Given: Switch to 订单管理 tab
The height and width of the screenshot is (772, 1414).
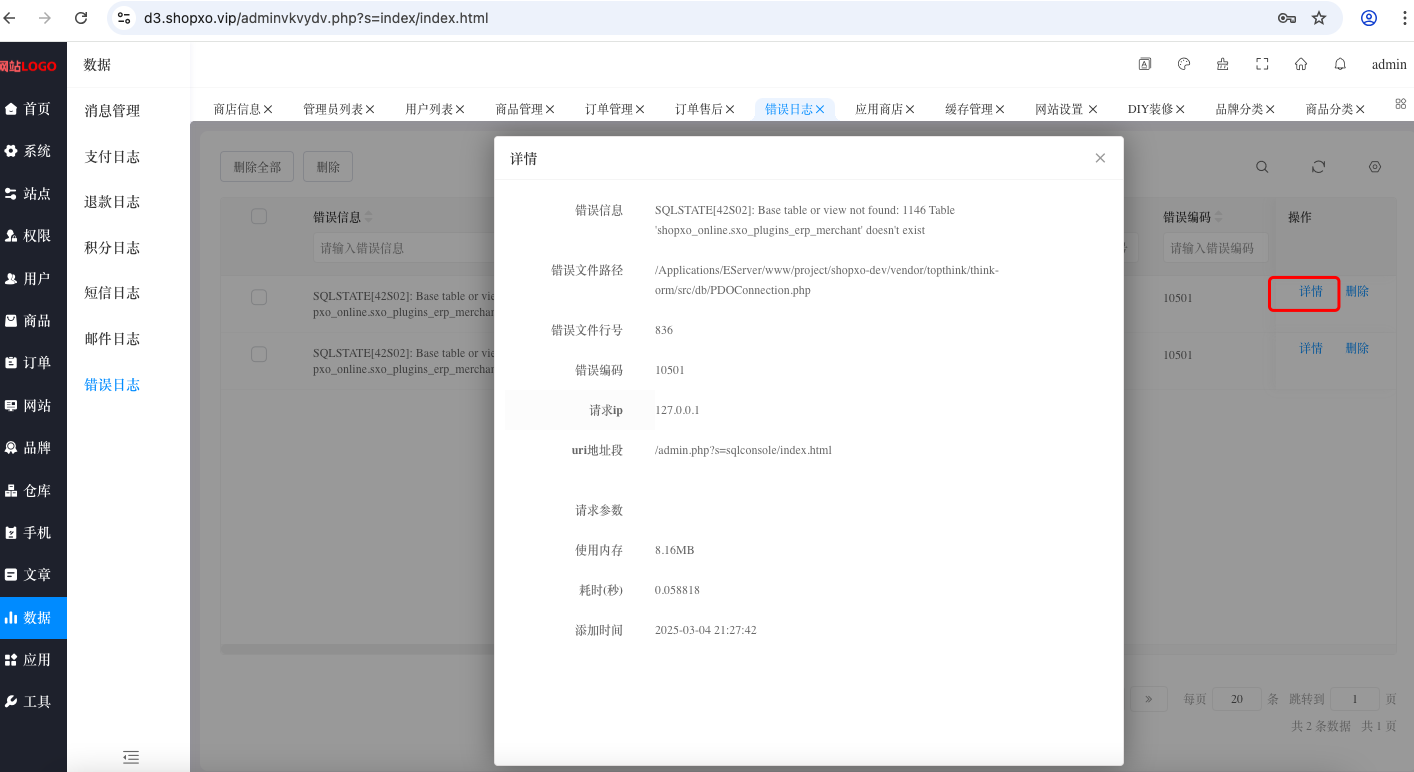Looking at the screenshot, I should coord(609,109).
